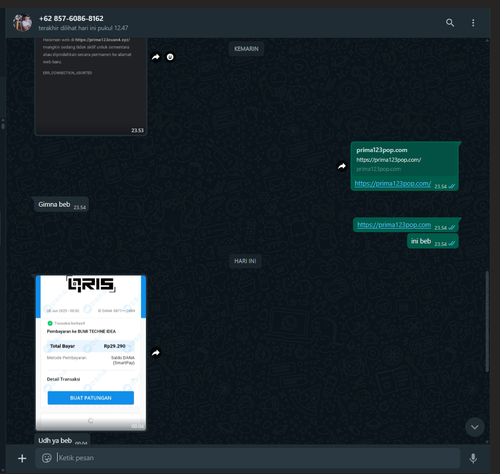The image size is (500, 474).
Task: Select the 'Udh ya beb' message
Action: pyautogui.click(x=62, y=439)
